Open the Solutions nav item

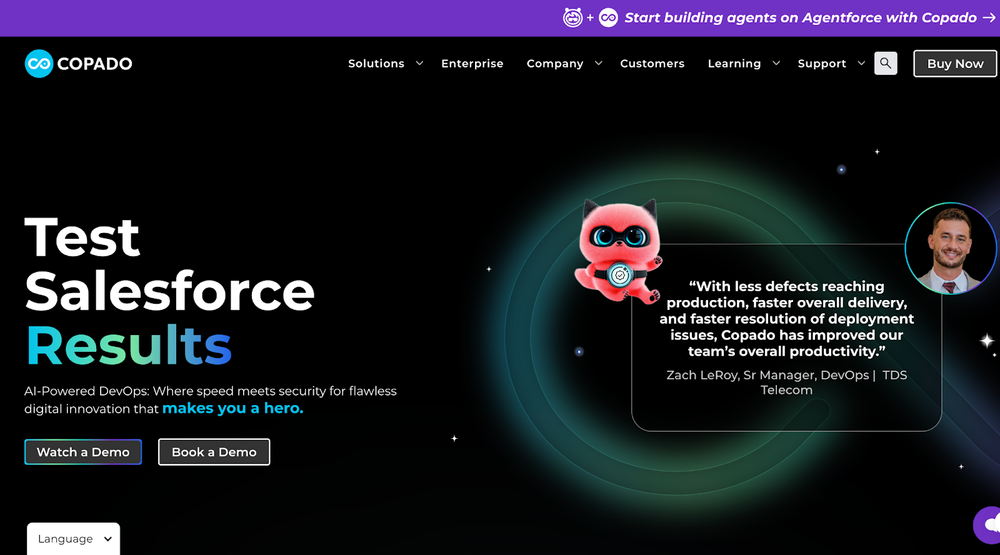[x=376, y=63]
